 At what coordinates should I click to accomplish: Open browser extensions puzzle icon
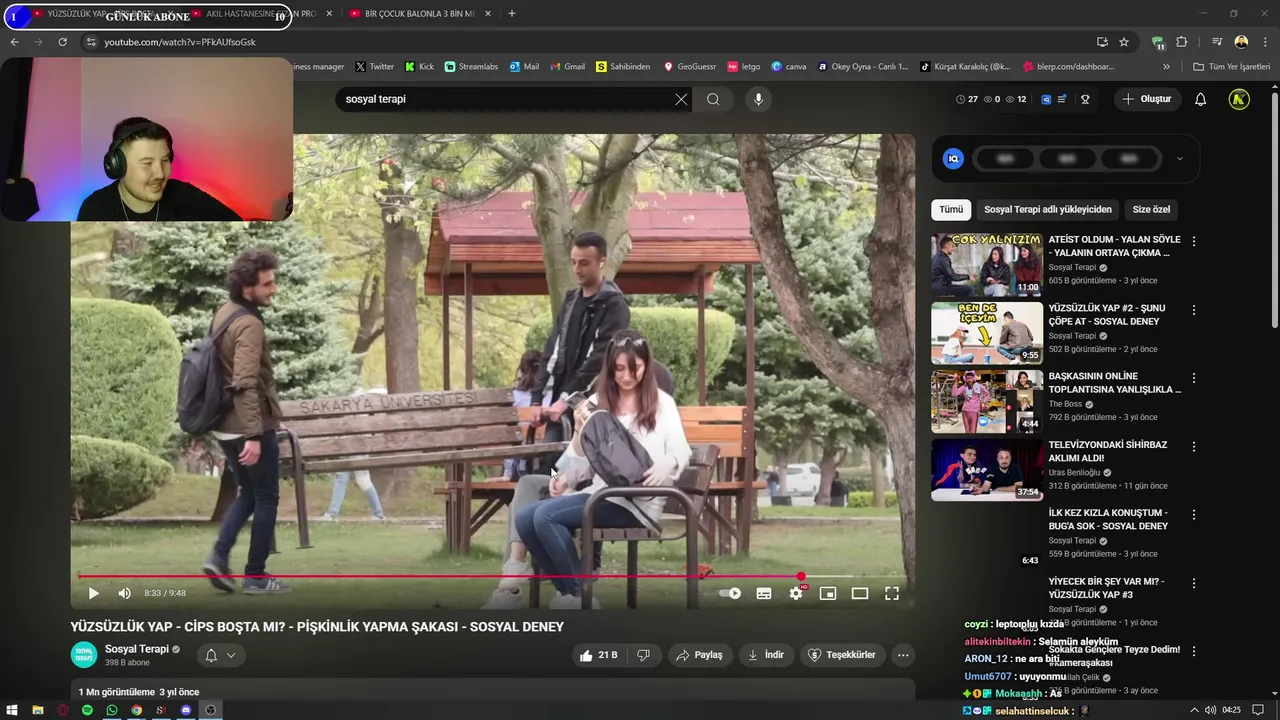point(1182,42)
